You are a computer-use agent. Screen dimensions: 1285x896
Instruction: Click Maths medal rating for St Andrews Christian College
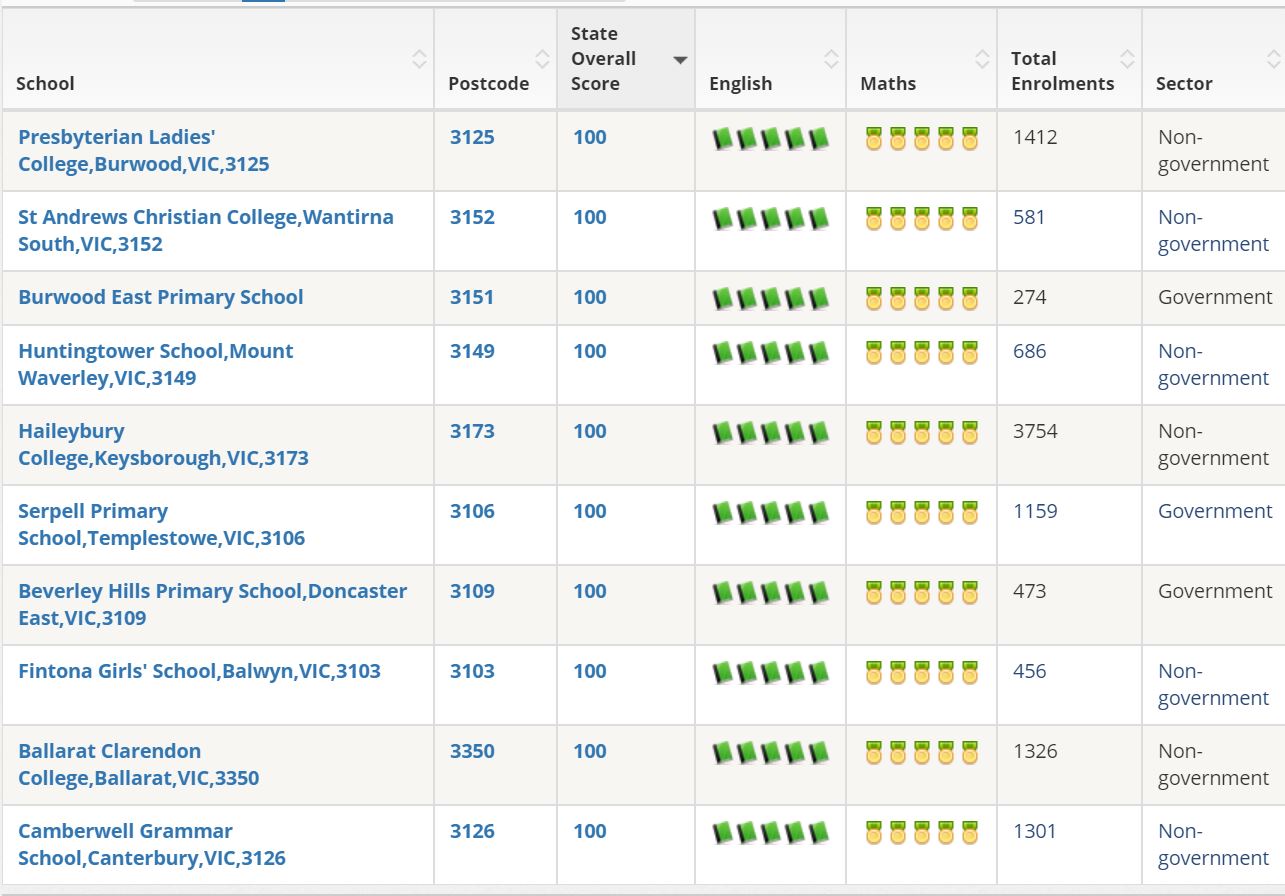921,218
